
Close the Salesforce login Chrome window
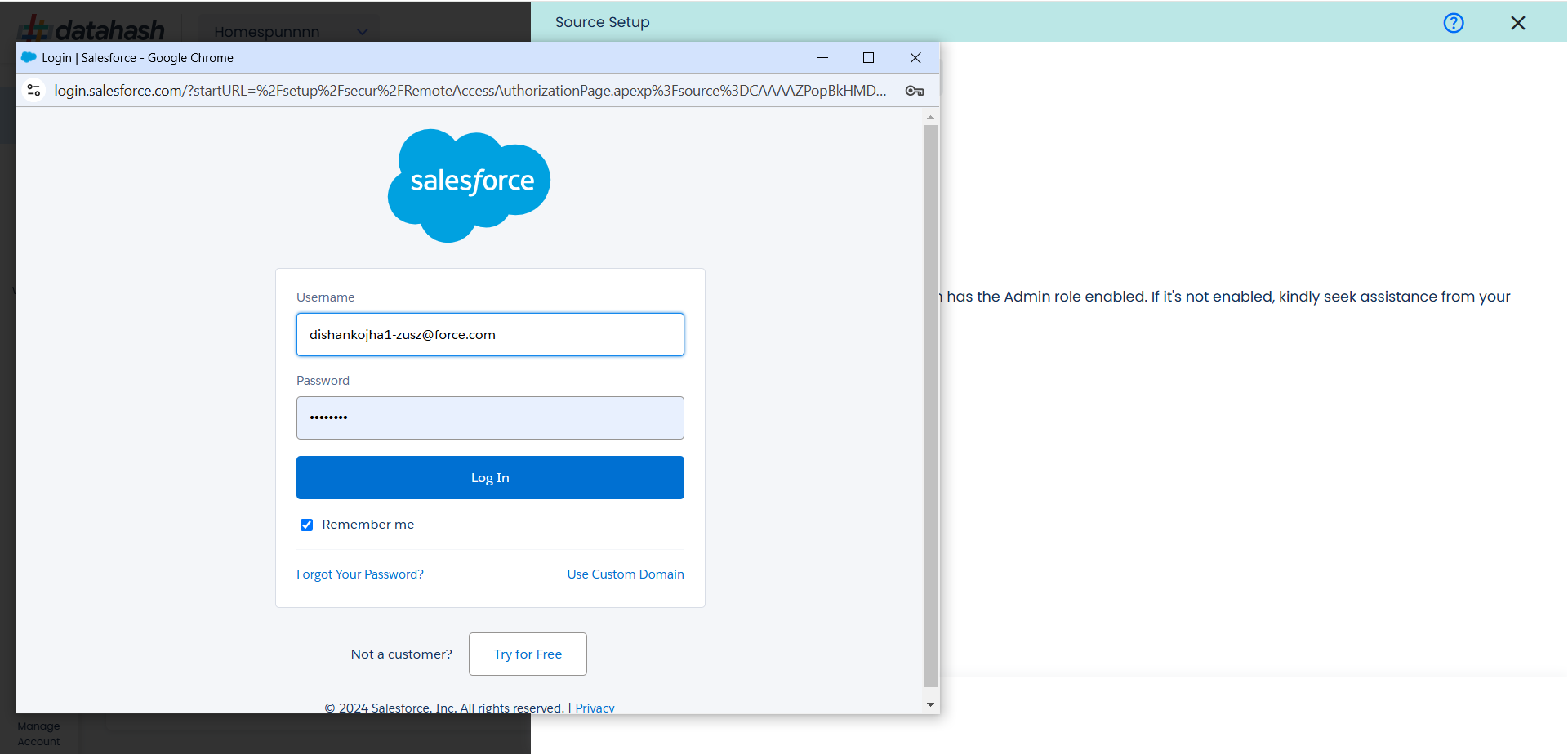(x=915, y=57)
